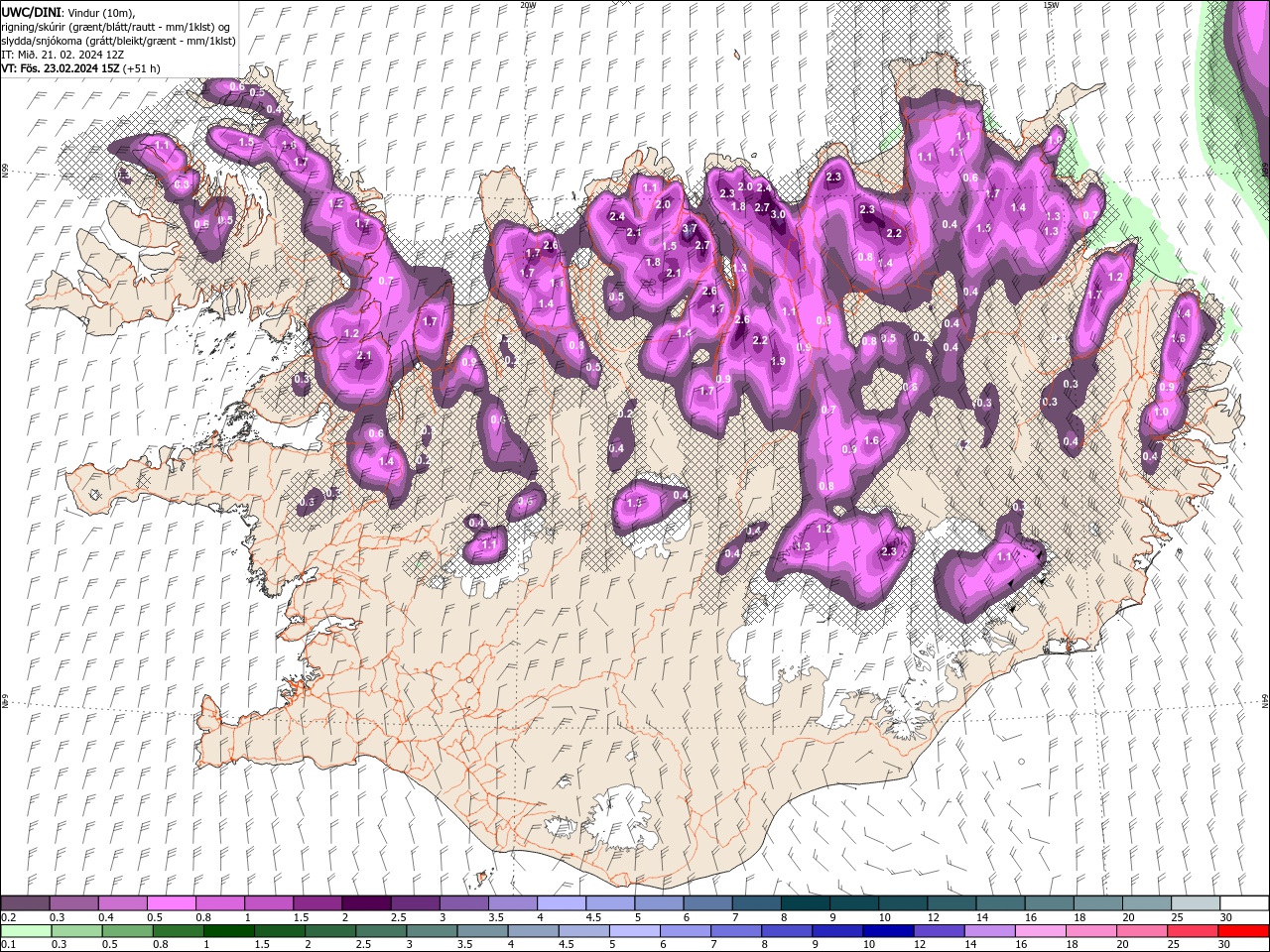Image resolution: width=1270 pixels, height=952 pixels.
Task: Click darkest purple top-row swatch between 2 and 2.5
Action: (x=366, y=903)
